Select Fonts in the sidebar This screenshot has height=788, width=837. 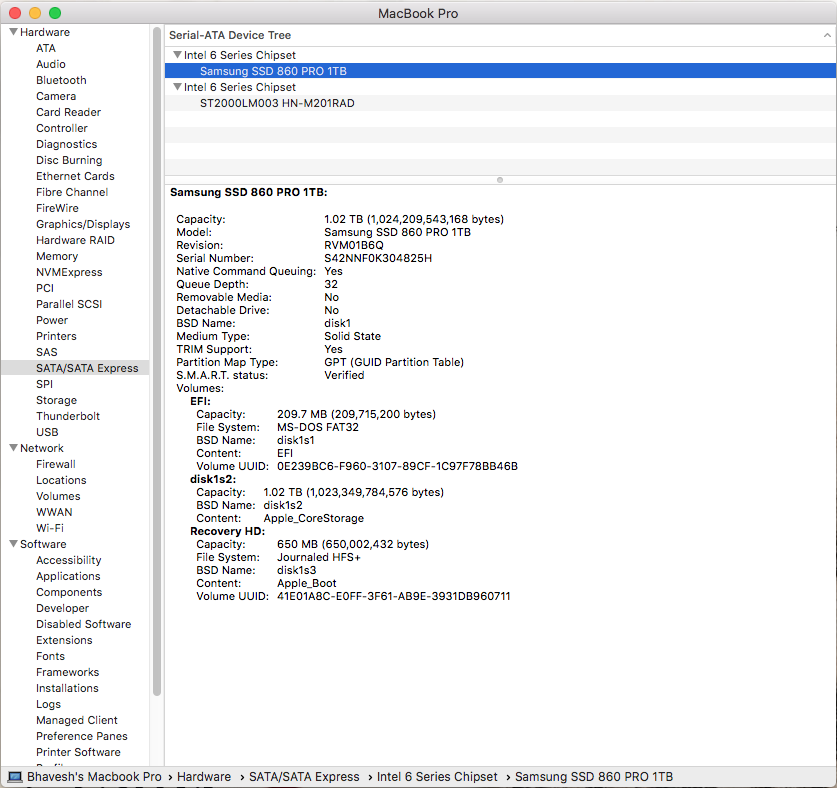point(50,657)
